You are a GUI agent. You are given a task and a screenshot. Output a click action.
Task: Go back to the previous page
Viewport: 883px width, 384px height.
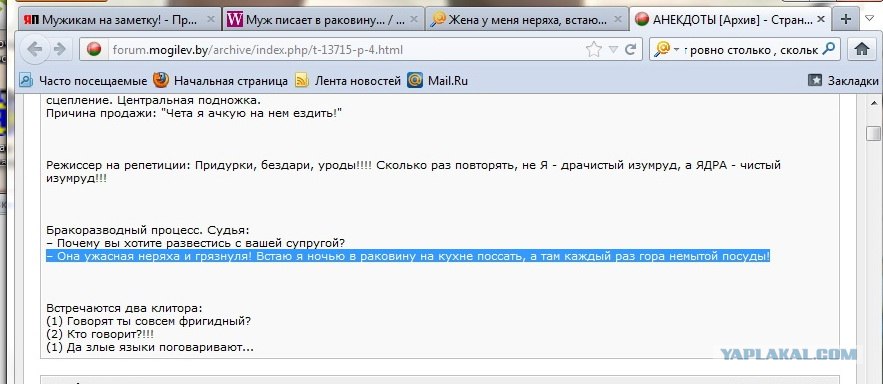coord(35,50)
